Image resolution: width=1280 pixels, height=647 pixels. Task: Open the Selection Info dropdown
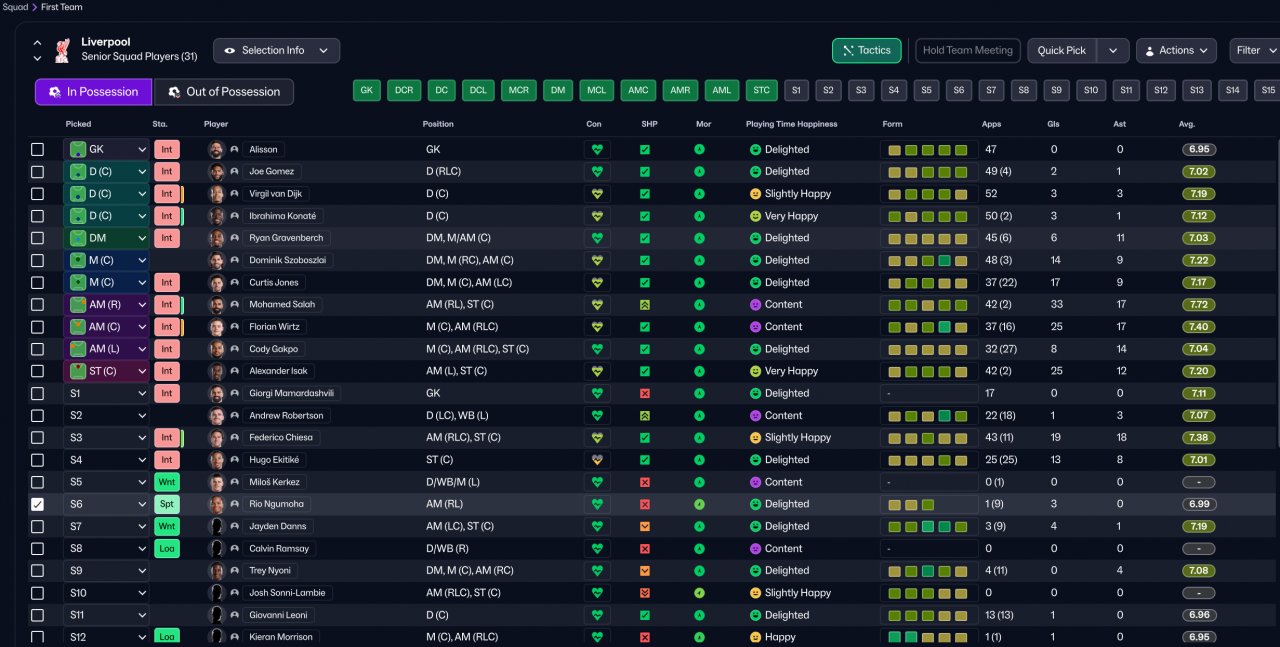(276, 51)
